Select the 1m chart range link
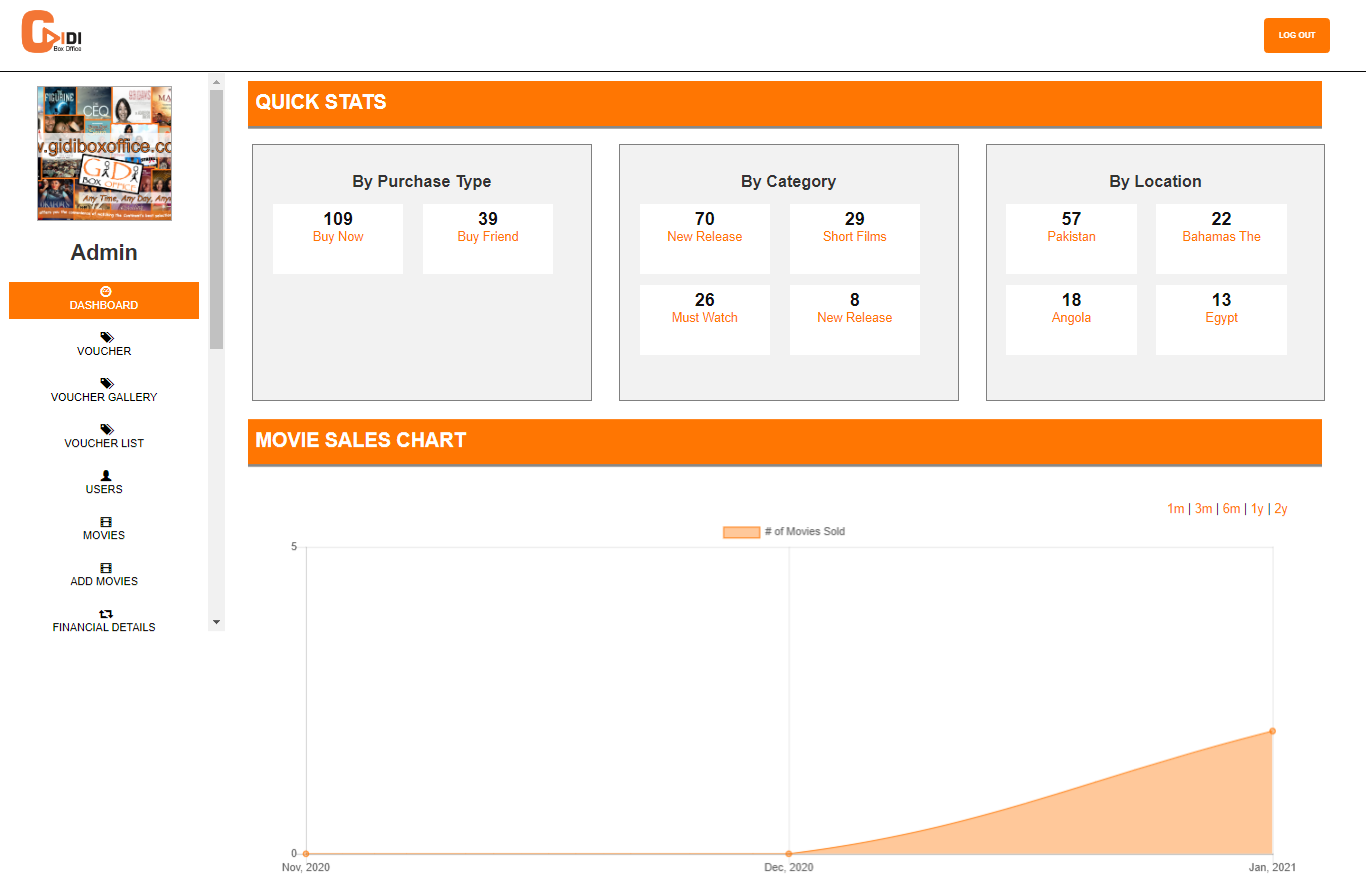Image resolution: width=1366 pixels, height=895 pixels. pos(1175,509)
